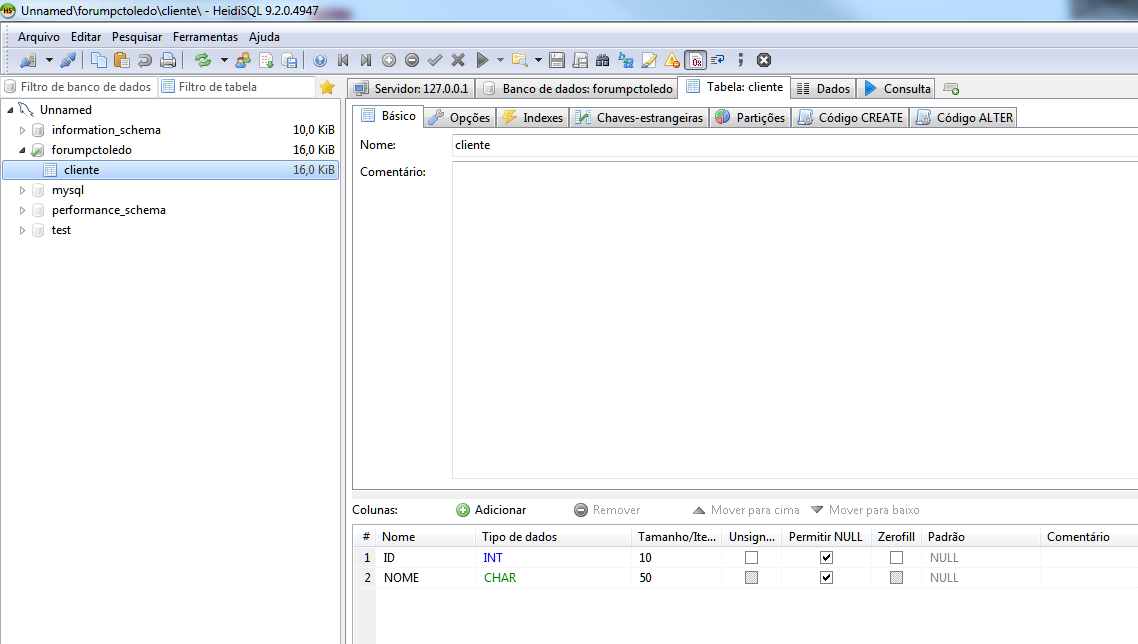Expand the performance_schema database node
This screenshot has height=644, width=1138.
22,210
